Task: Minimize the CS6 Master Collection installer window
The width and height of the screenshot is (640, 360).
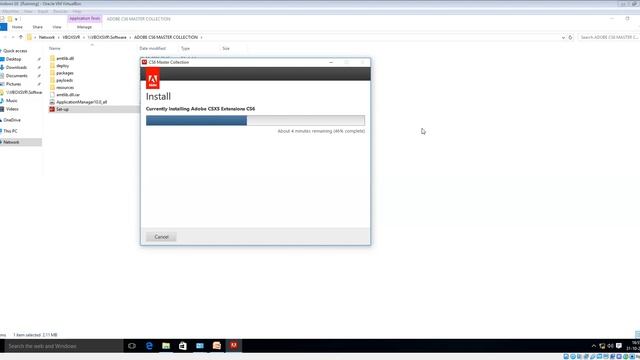Action: tap(331, 62)
